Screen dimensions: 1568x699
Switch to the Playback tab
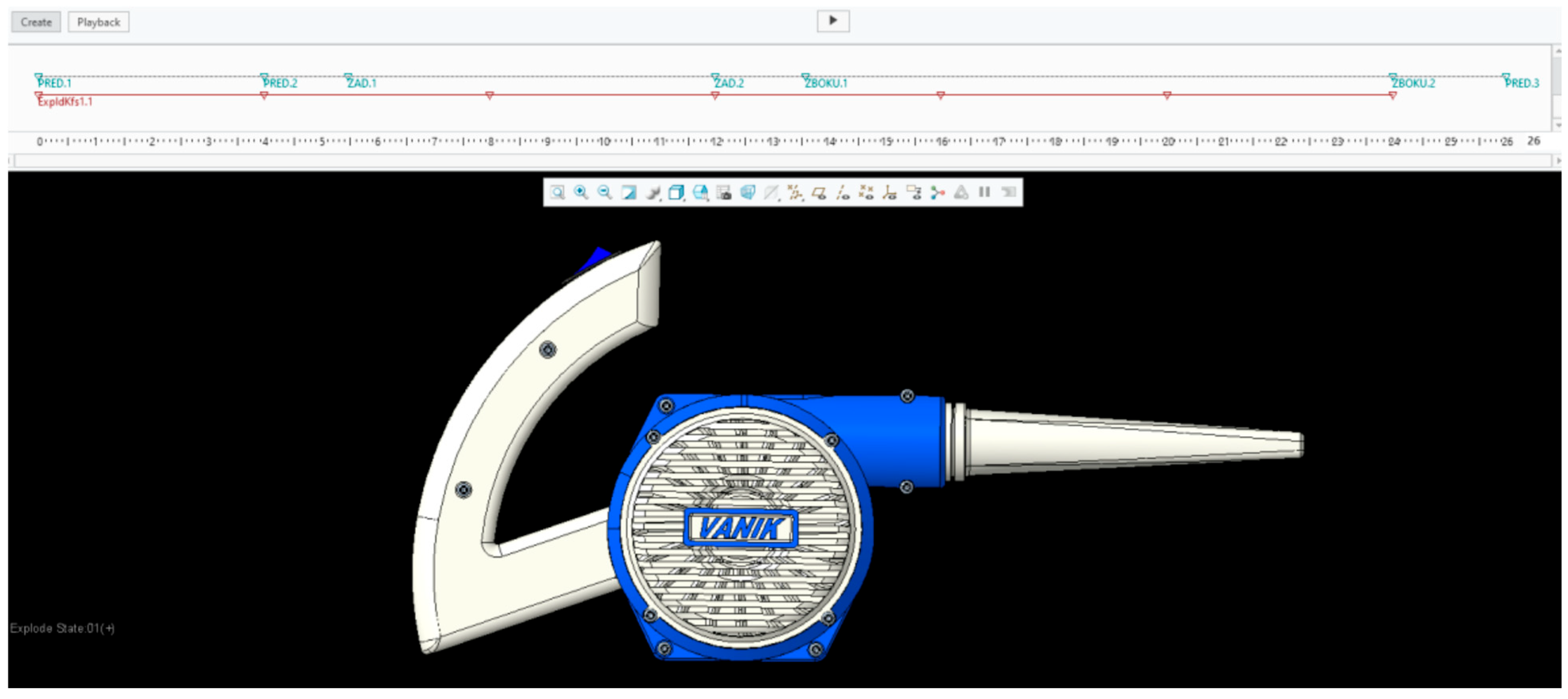click(x=98, y=23)
